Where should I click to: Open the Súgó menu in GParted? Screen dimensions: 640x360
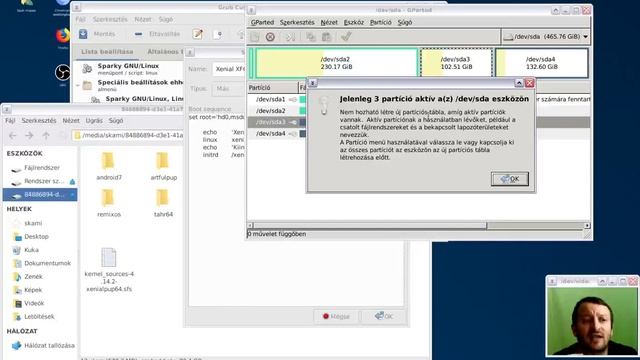pyautogui.click(x=404, y=22)
